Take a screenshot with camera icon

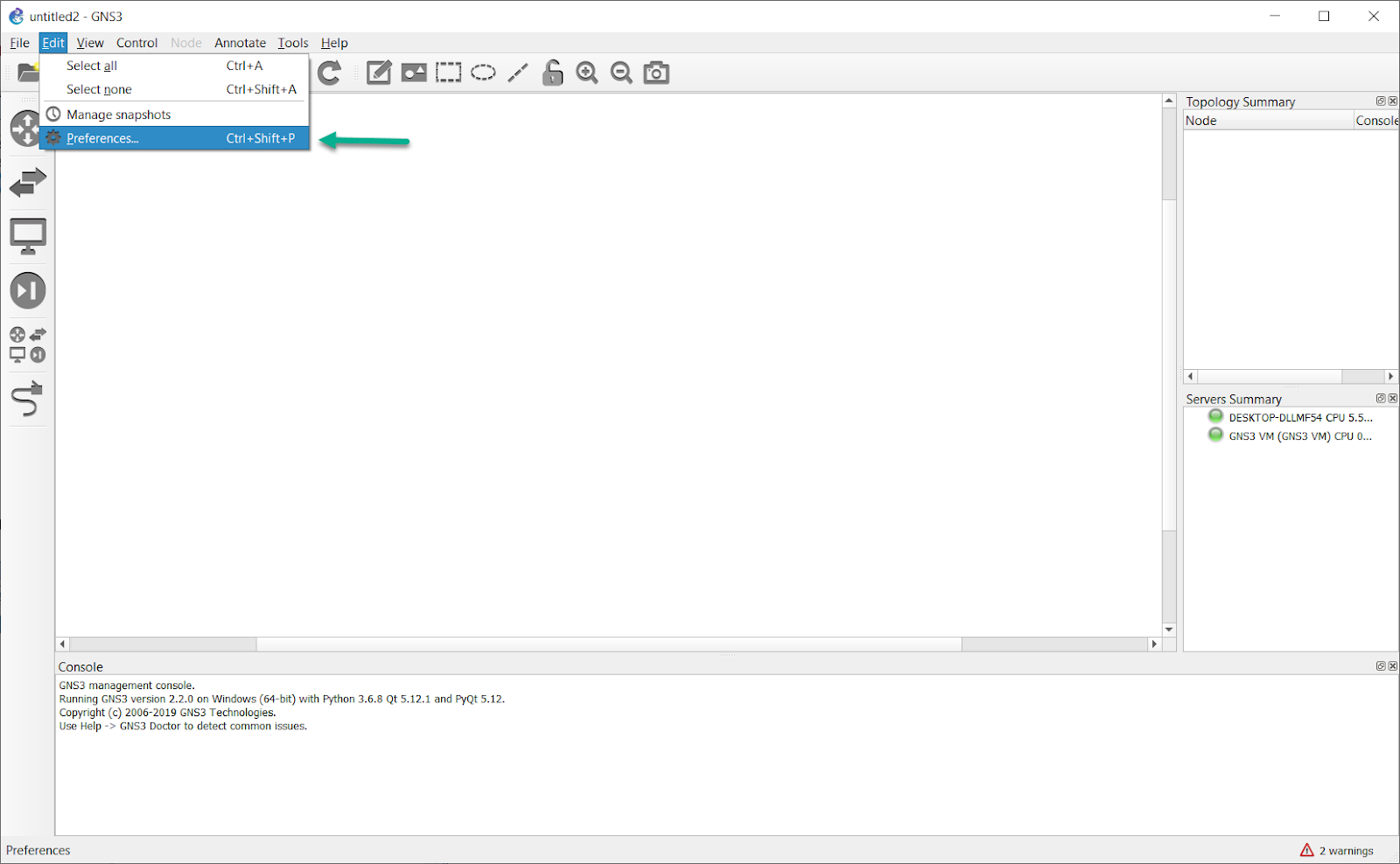coord(656,73)
